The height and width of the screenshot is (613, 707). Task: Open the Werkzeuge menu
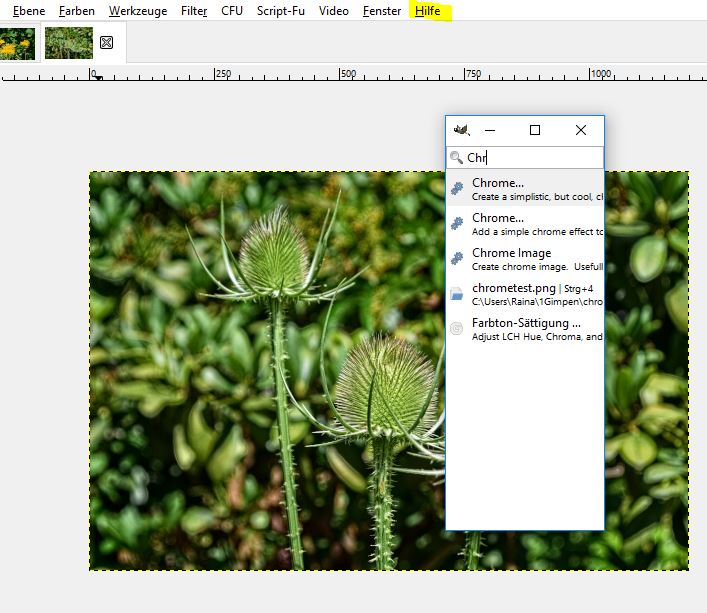click(x=138, y=11)
